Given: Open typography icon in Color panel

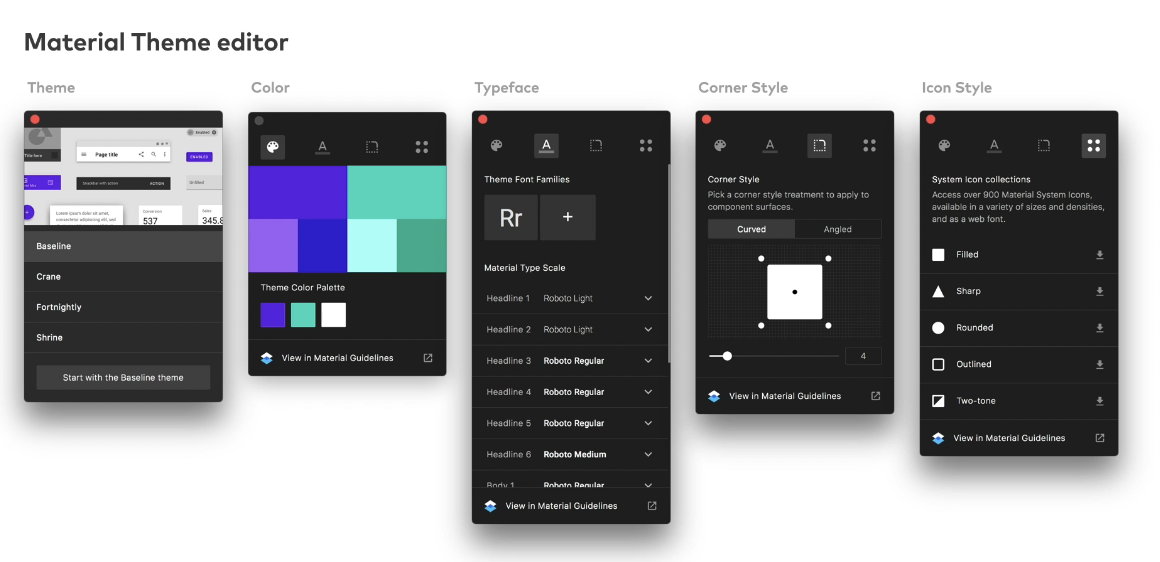Looking at the screenshot, I should (x=323, y=147).
